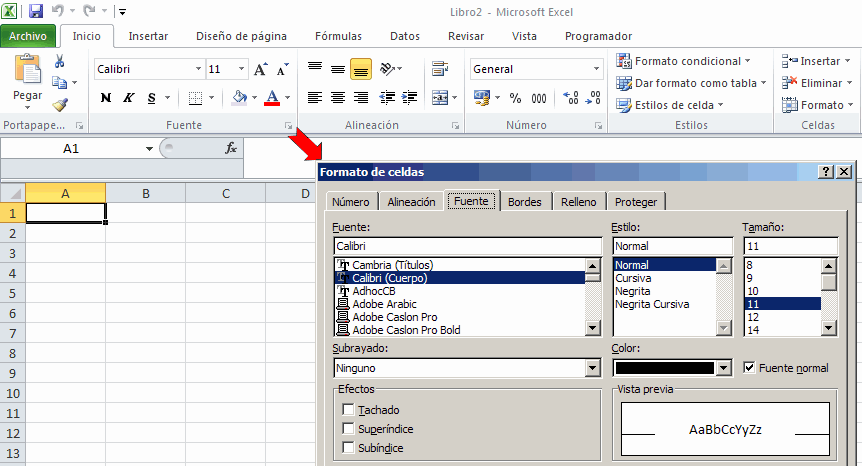Image resolution: width=862 pixels, height=466 pixels.
Task: Click the decrease indent icon
Action: click(x=387, y=98)
